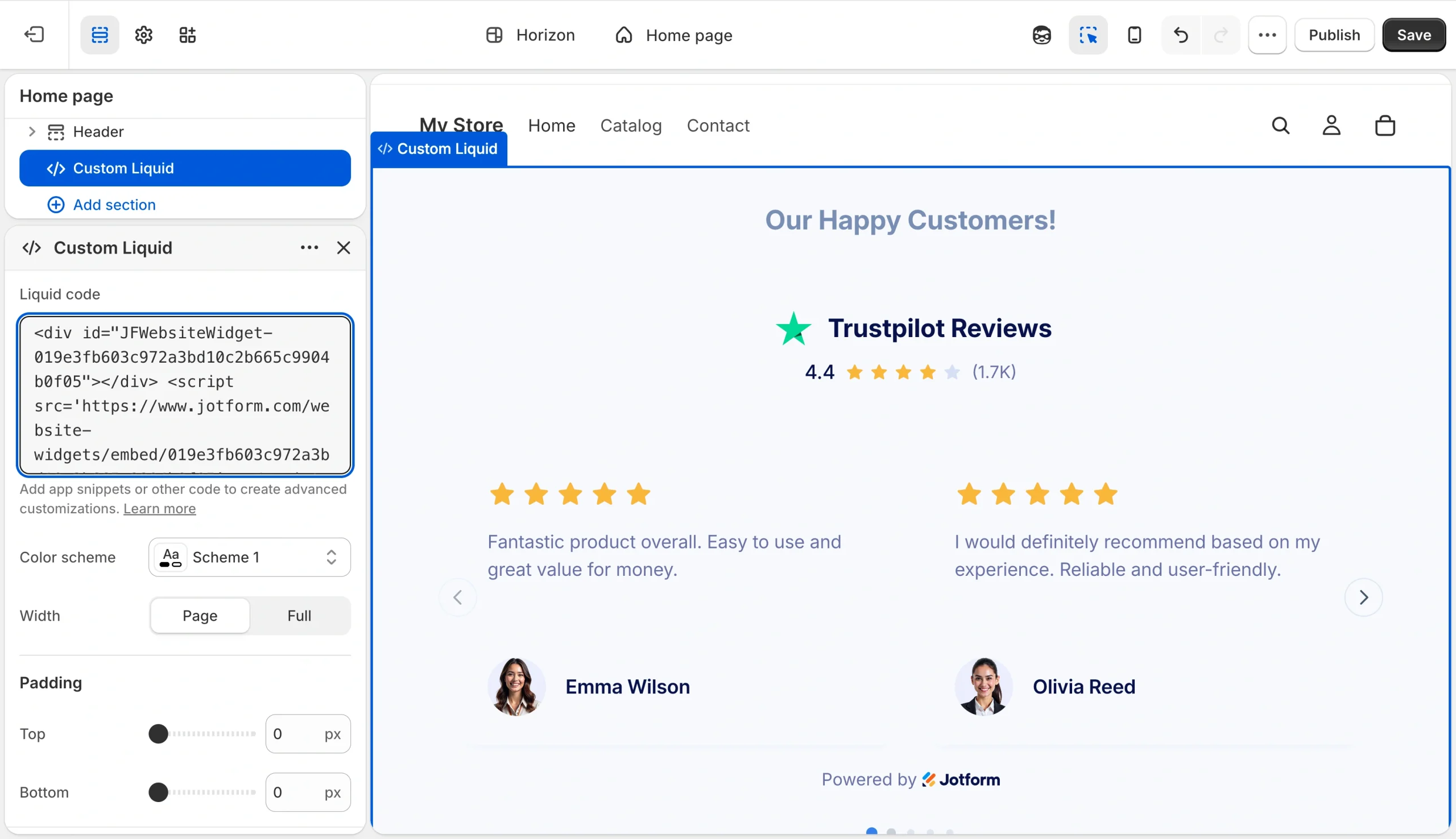Open the Catalog menu item in preview

click(x=631, y=126)
